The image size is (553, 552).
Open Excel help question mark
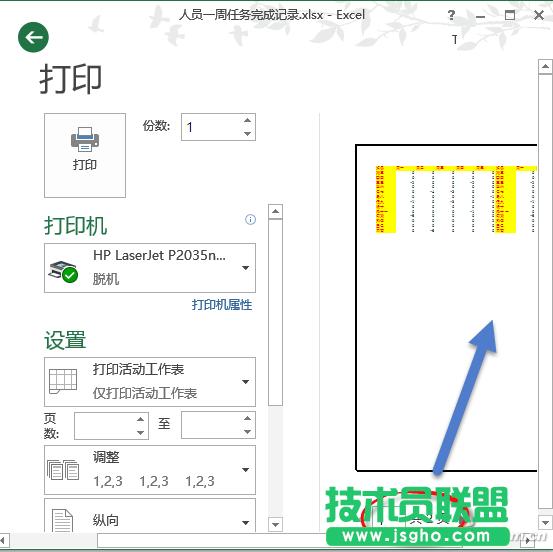pyautogui.click(x=451, y=15)
